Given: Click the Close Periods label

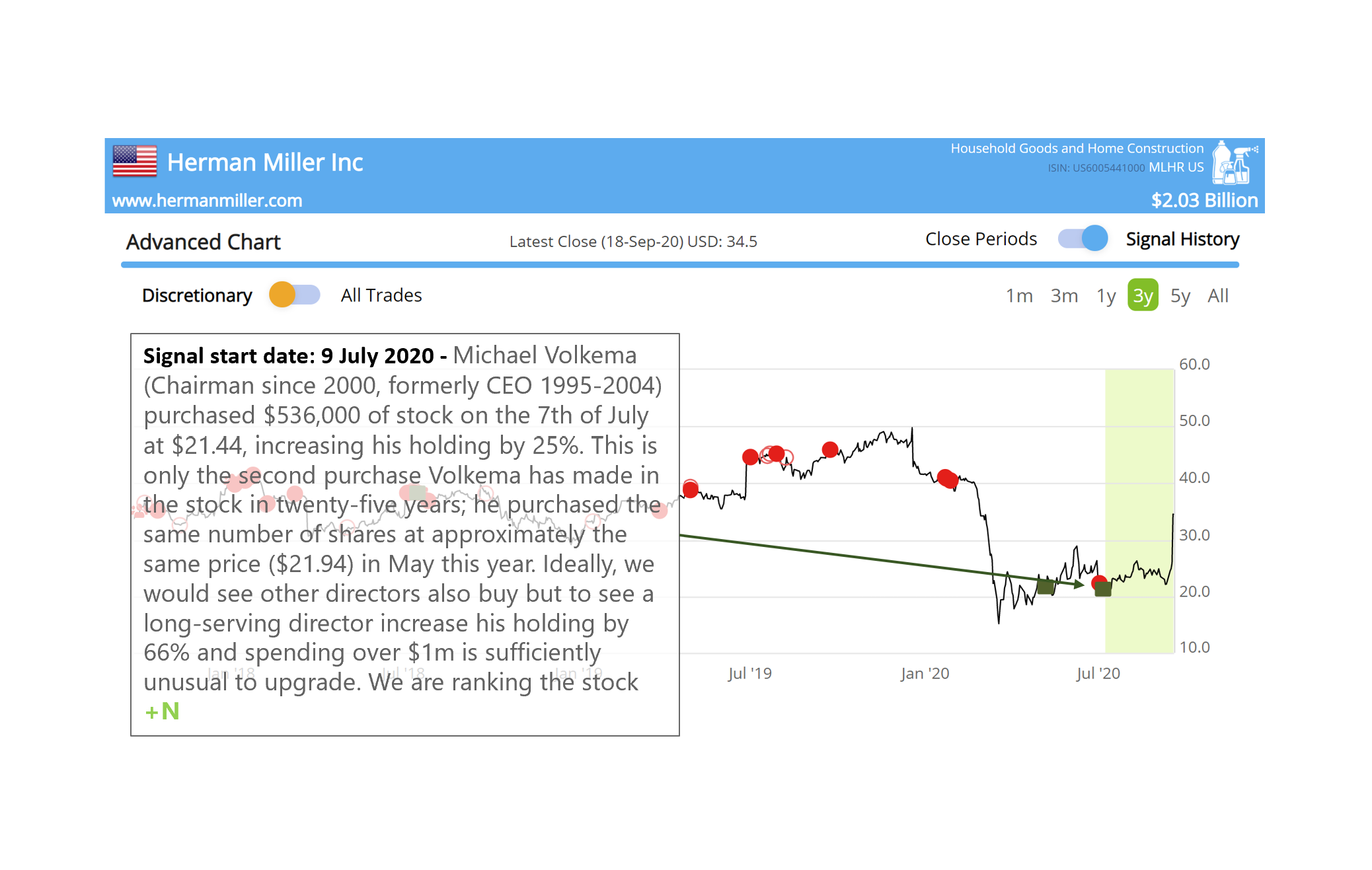Looking at the screenshot, I should [x=981, y=239].
